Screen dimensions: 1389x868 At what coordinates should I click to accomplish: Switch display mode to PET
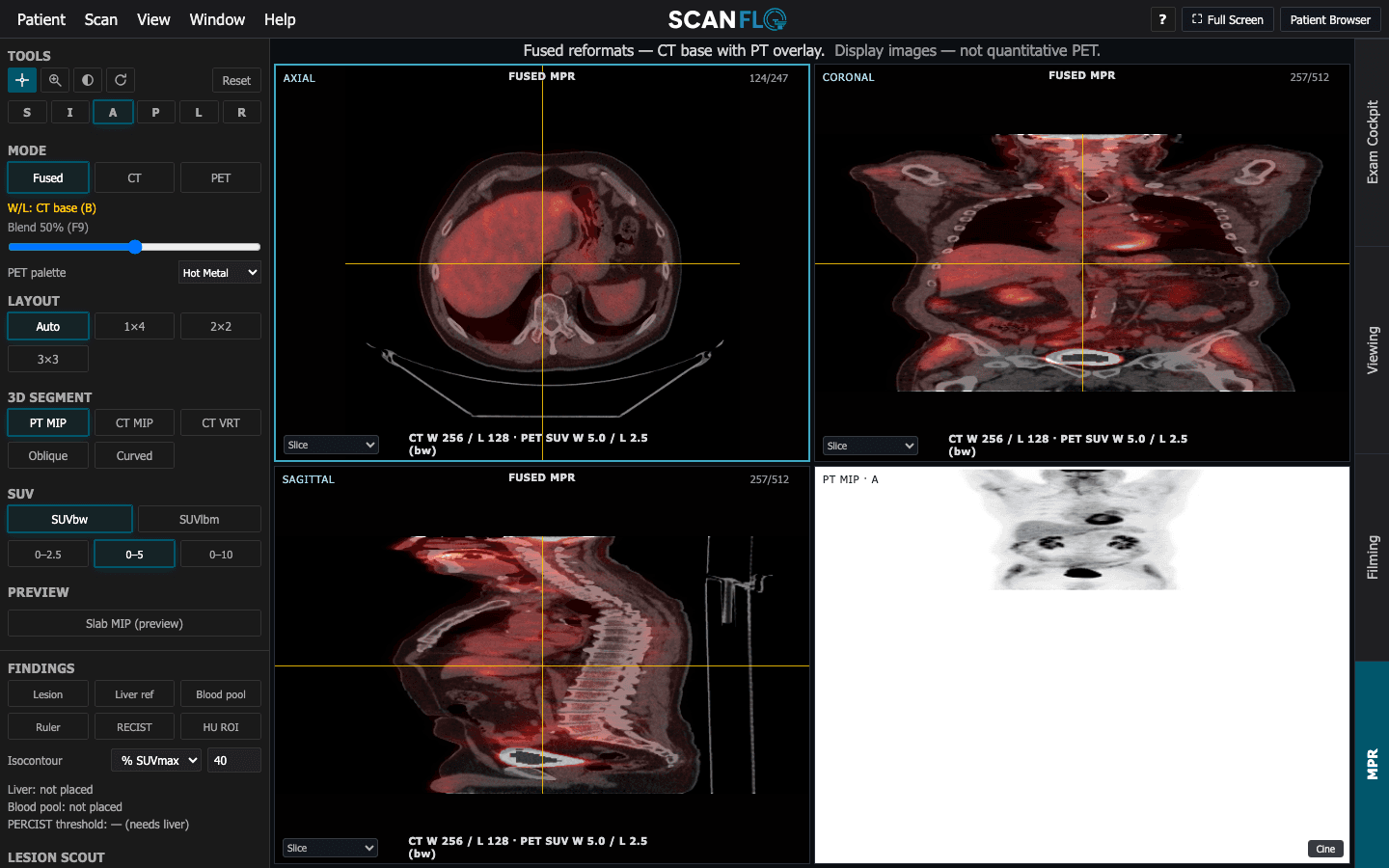coord(221,177)
